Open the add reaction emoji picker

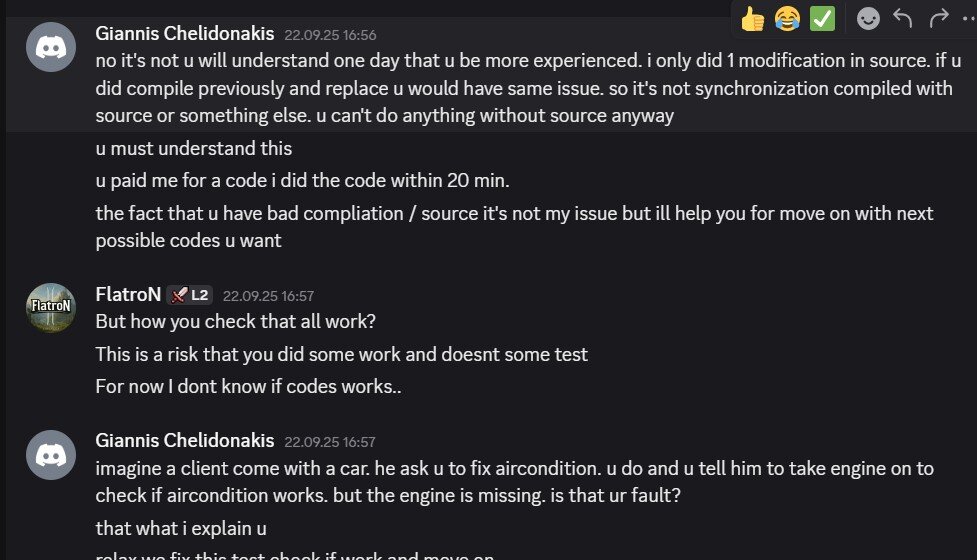(x=868, y=19)
